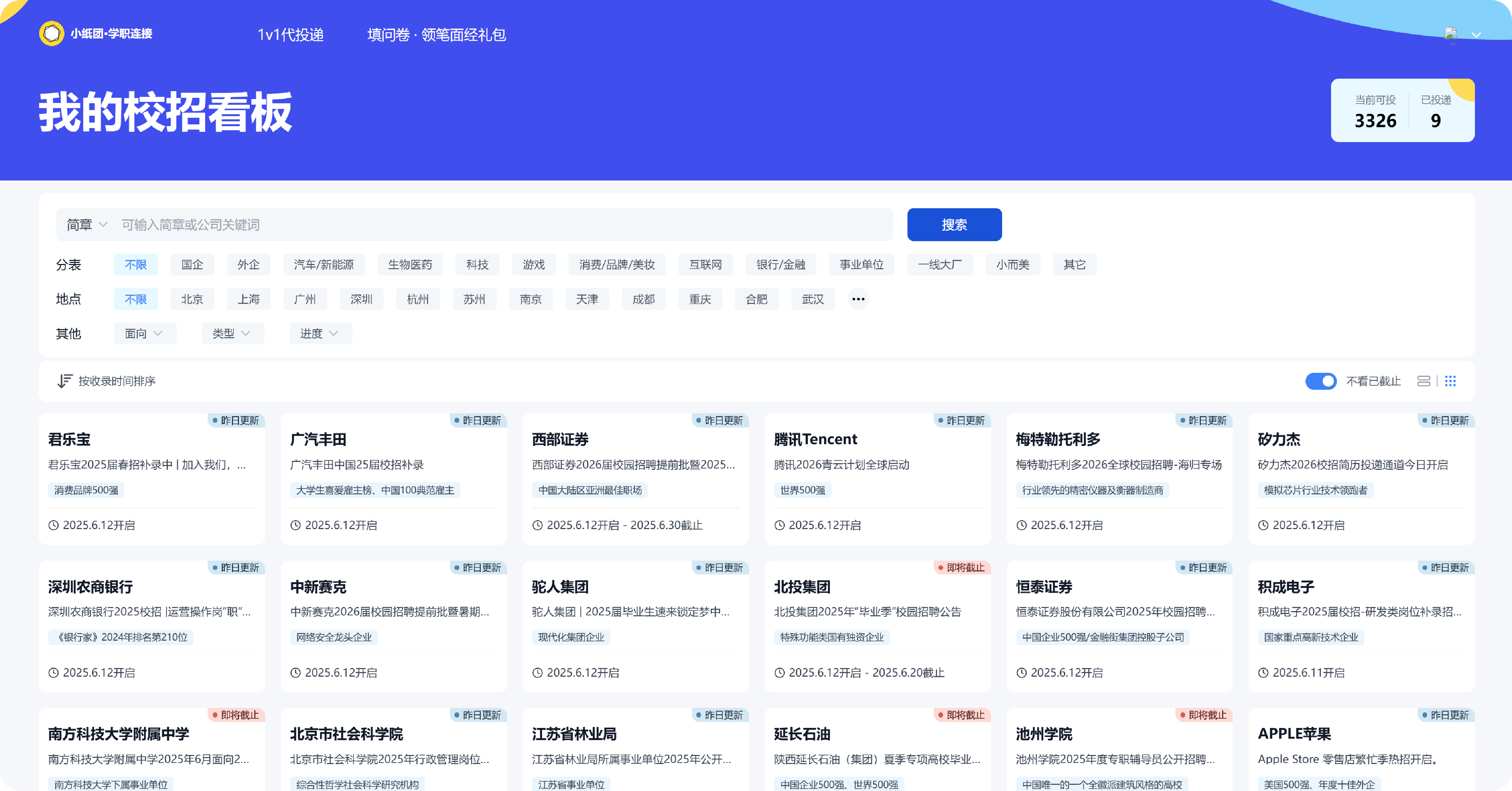This screenshot has width=1512, height=791.
Task: Filter by 科技 category
Action: (477, 265)
